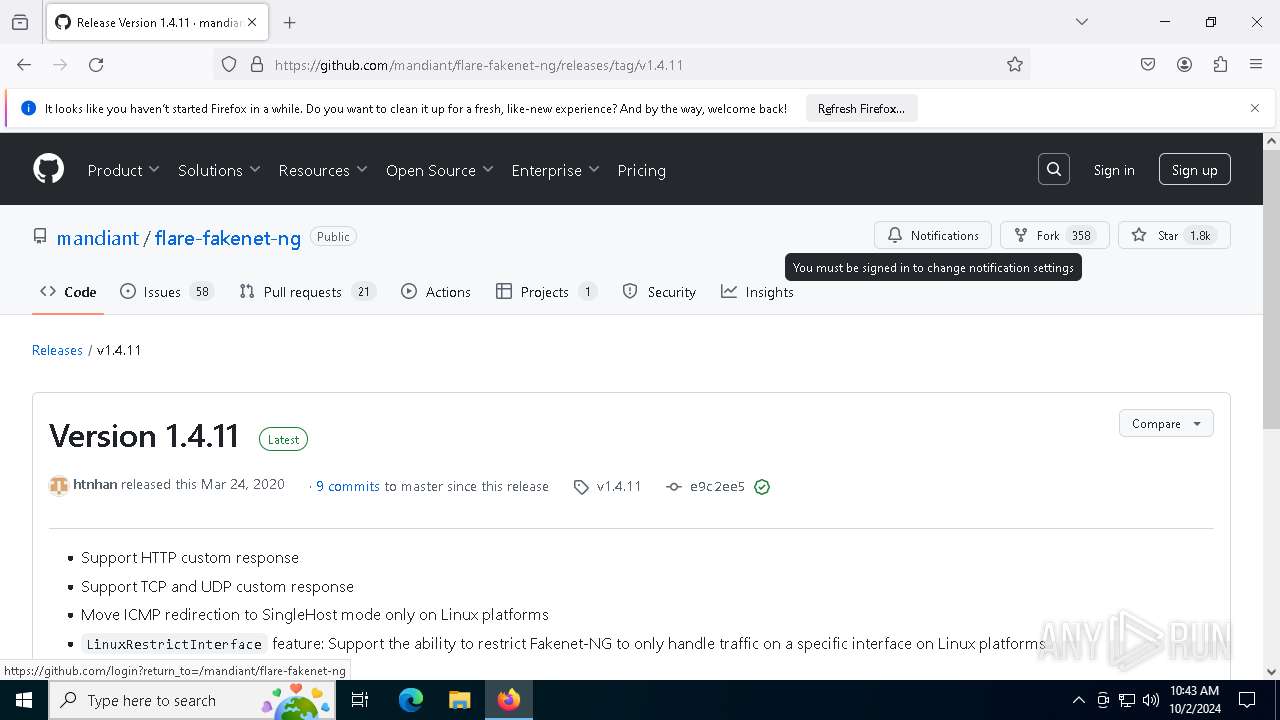Open Firefox View icon in tab bar
The width and height of the screenshot is (1280, 720).
20,22
